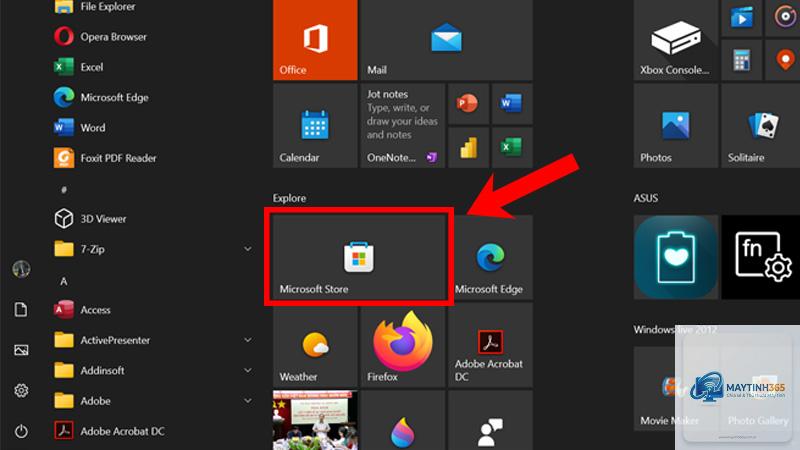Open the Office tile
The height and width of the screenshot is (450, 800).
point(315,39)
